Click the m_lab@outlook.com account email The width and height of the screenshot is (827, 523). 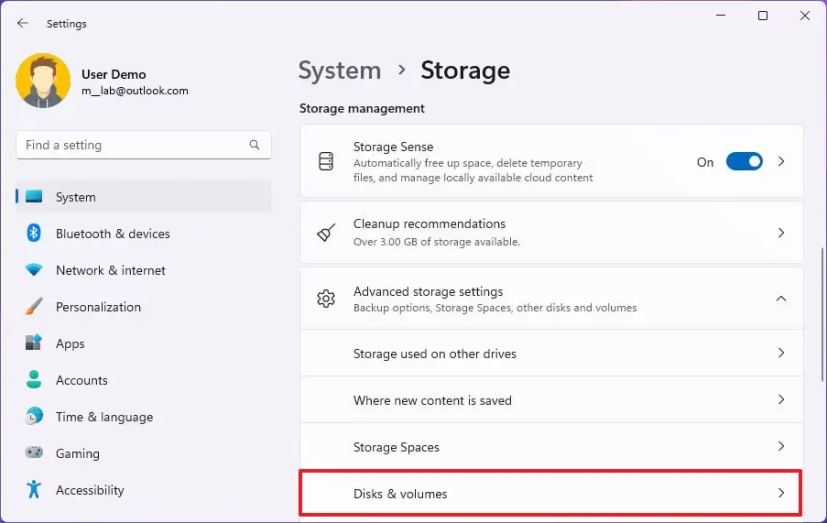pos(134,91)
